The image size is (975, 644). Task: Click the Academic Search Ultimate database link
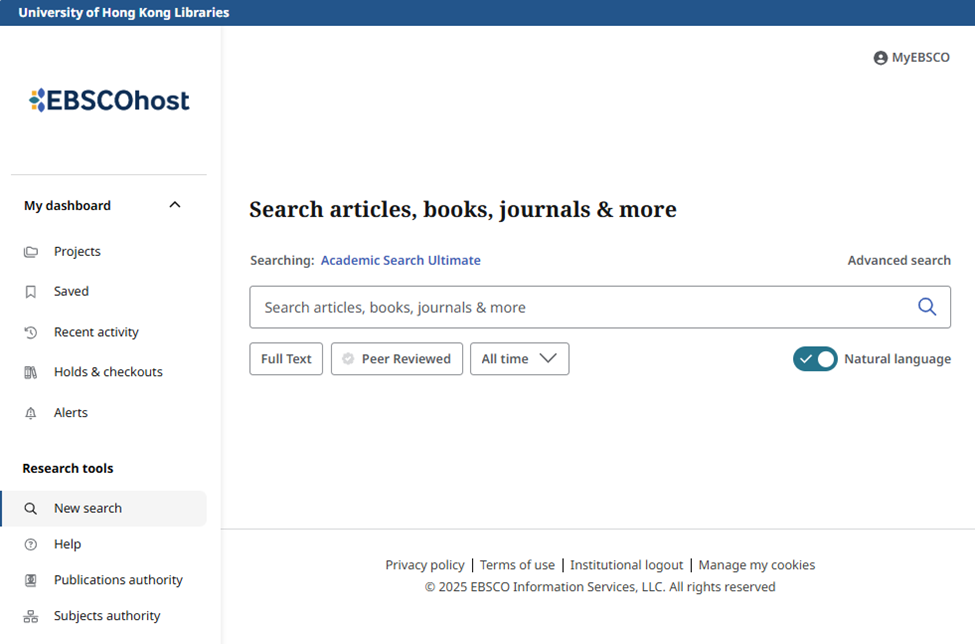coord(400,260)
